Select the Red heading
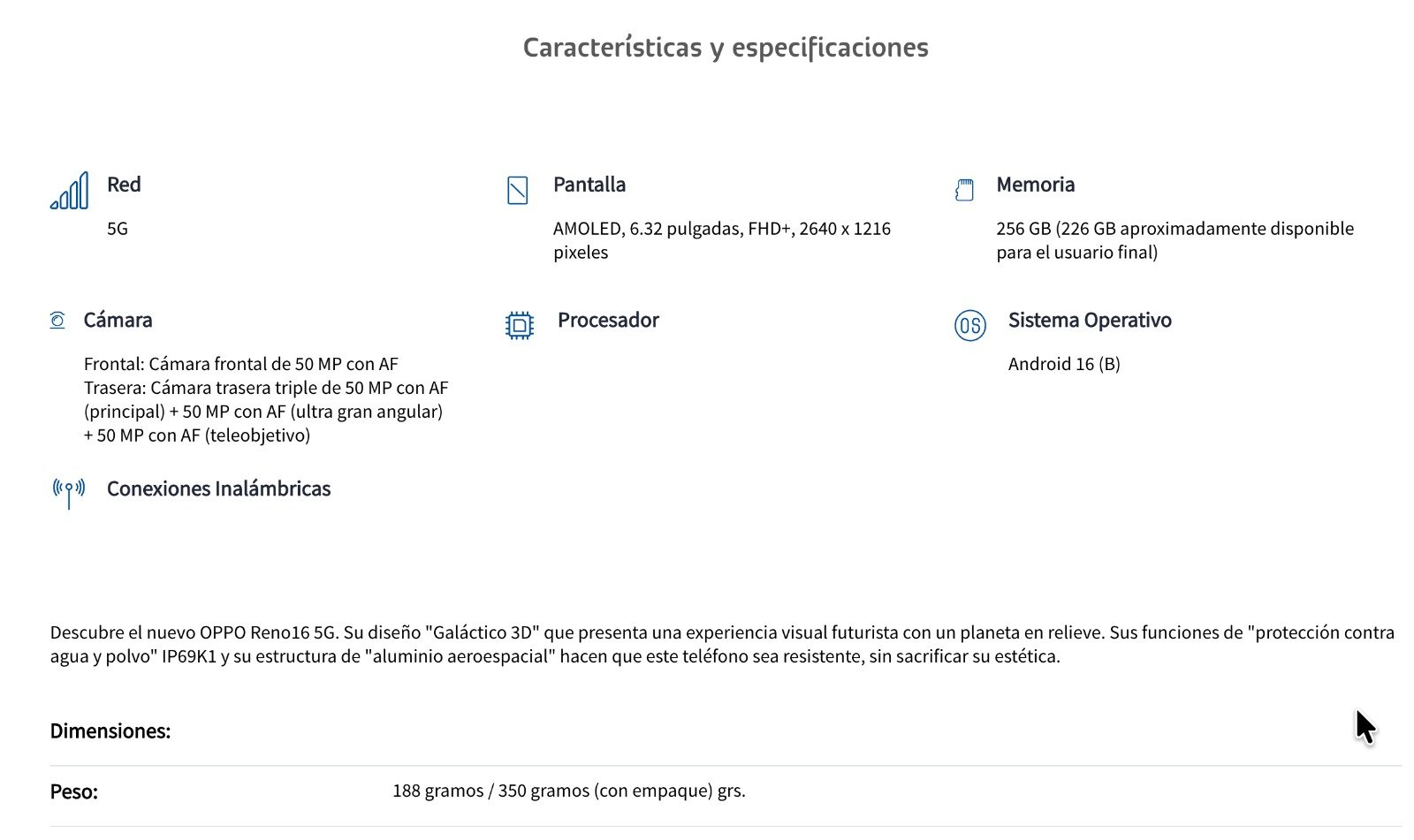This screenshot has height=840, width=1414. (124, 185)
